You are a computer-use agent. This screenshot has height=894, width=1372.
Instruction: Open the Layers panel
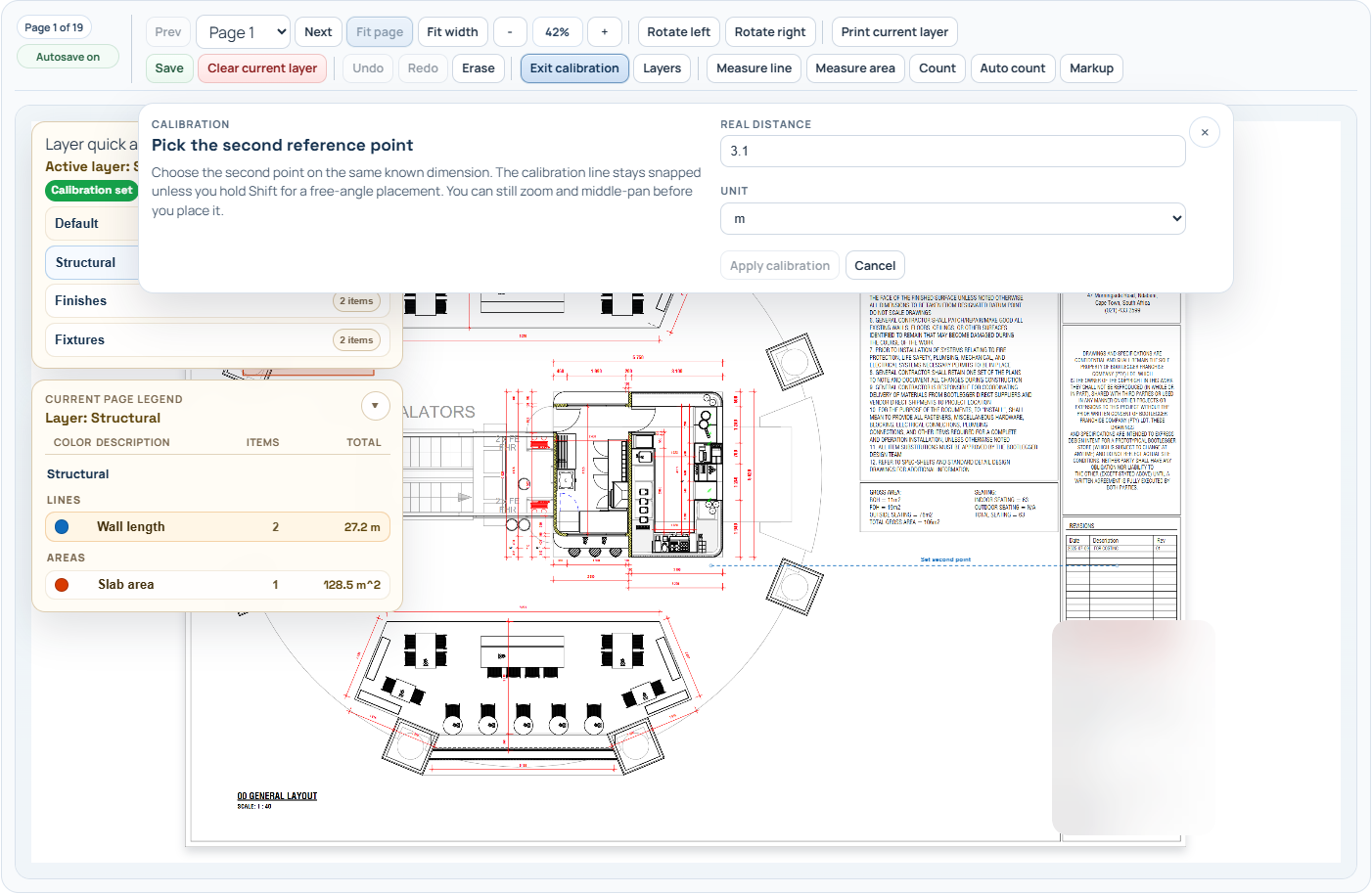(663, 68)
